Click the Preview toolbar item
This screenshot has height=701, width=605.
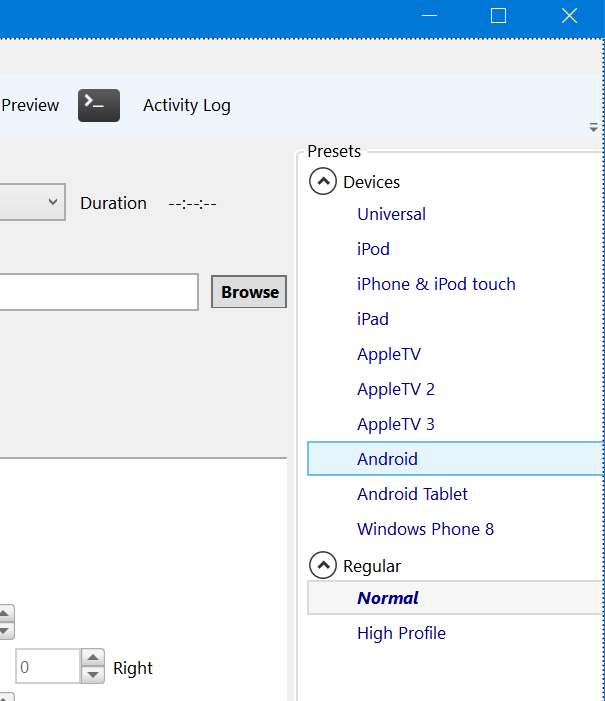pos(30,106)
